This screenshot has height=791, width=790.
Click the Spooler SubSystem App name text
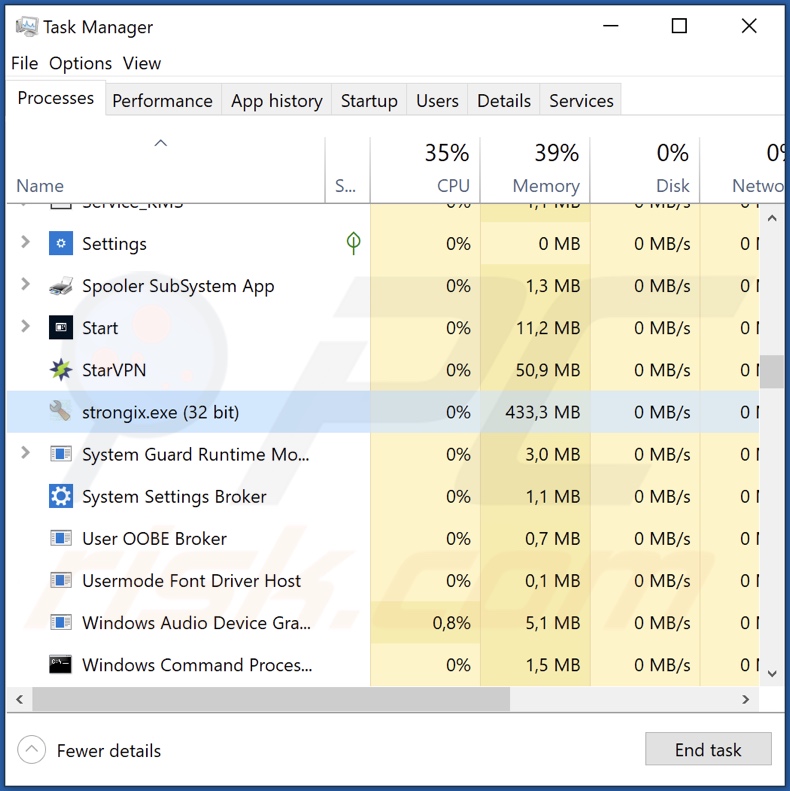click(x=178, y=287)
